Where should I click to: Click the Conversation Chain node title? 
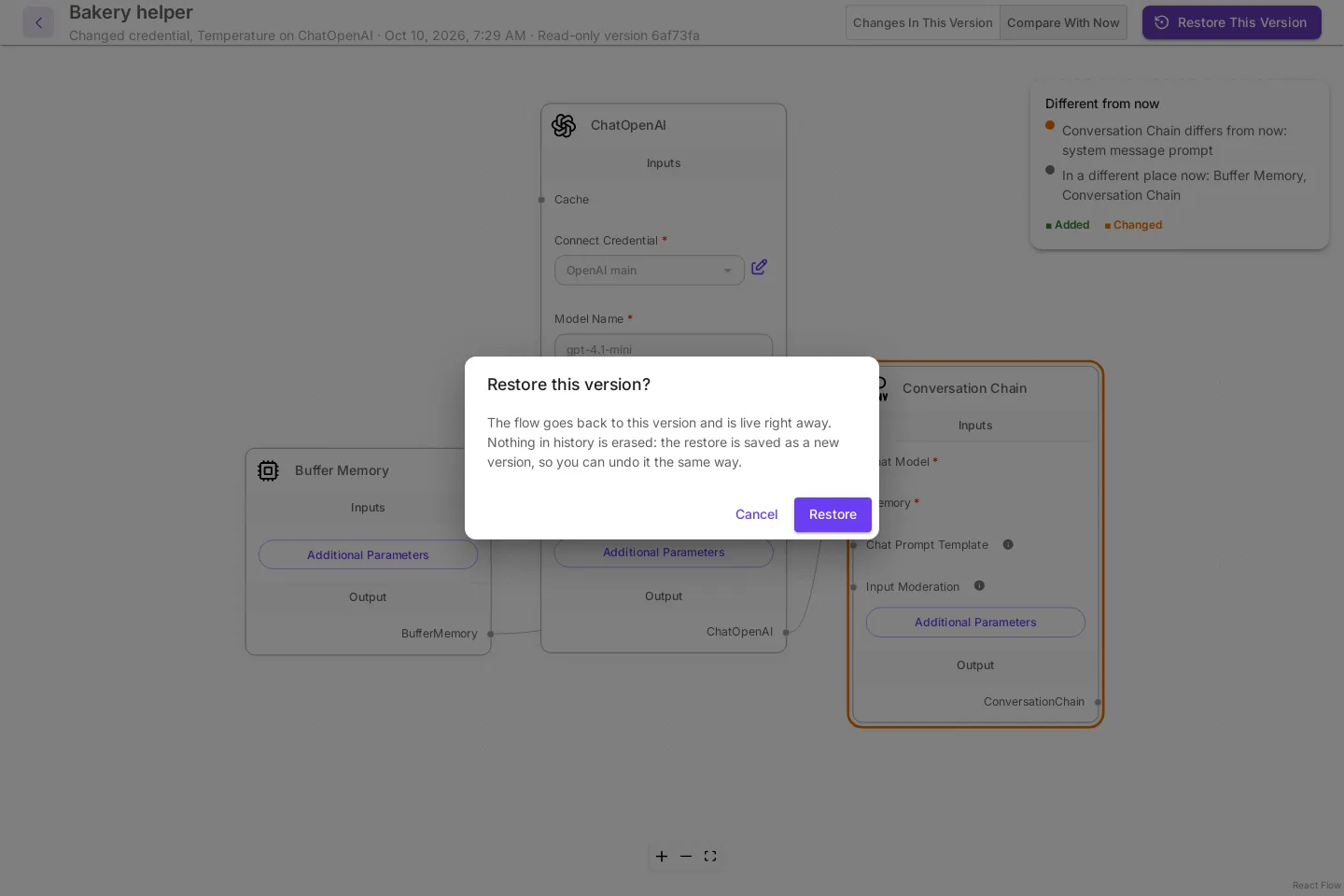[x=964, y=388]
